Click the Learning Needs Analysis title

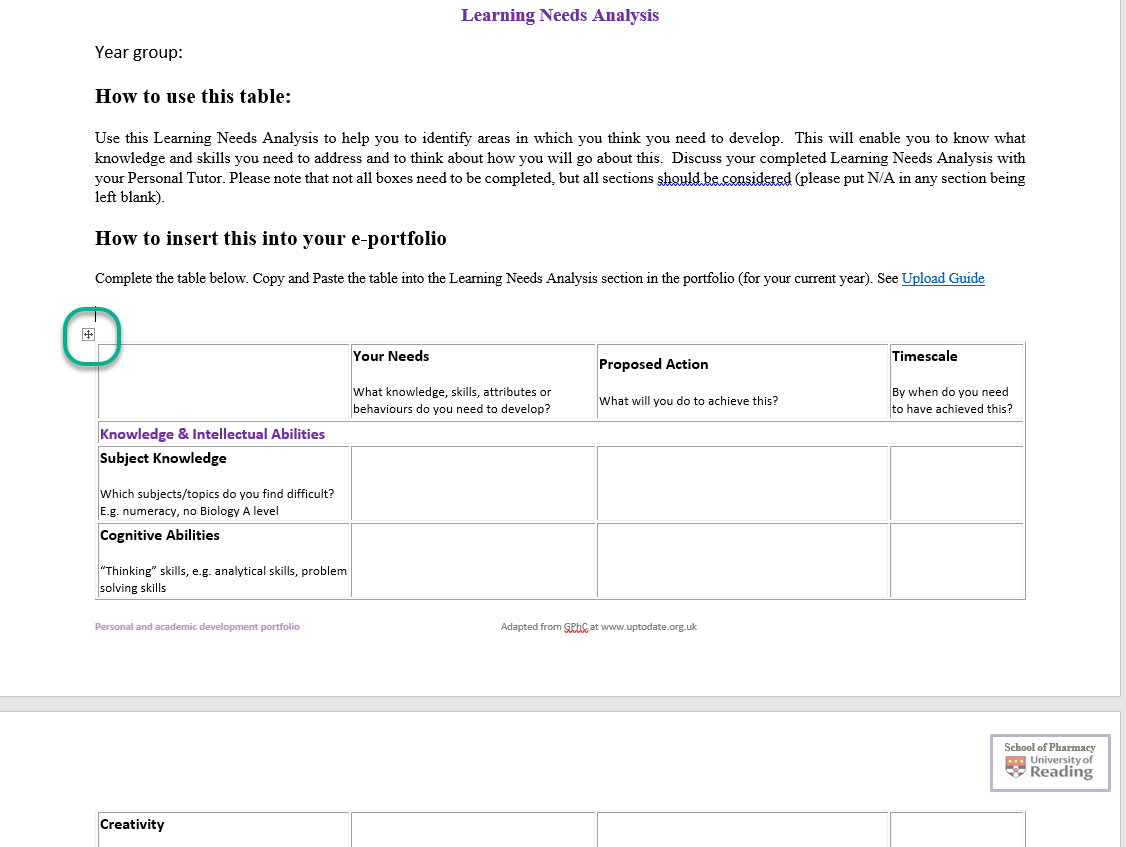(x=559, y=15)
